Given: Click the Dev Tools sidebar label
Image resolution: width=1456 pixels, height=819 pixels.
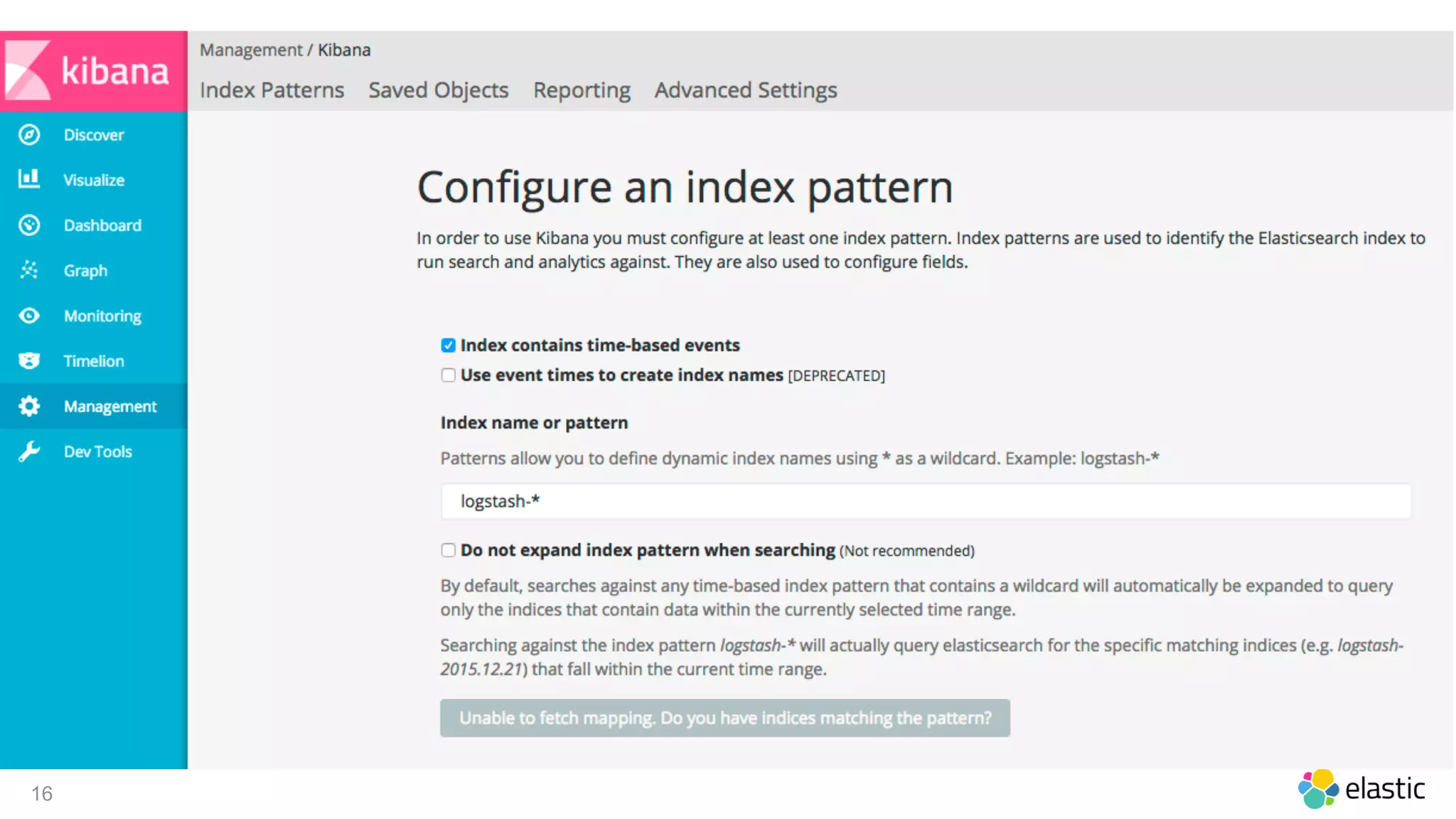Looking at the screenshot, I should [x=98, y=451].
